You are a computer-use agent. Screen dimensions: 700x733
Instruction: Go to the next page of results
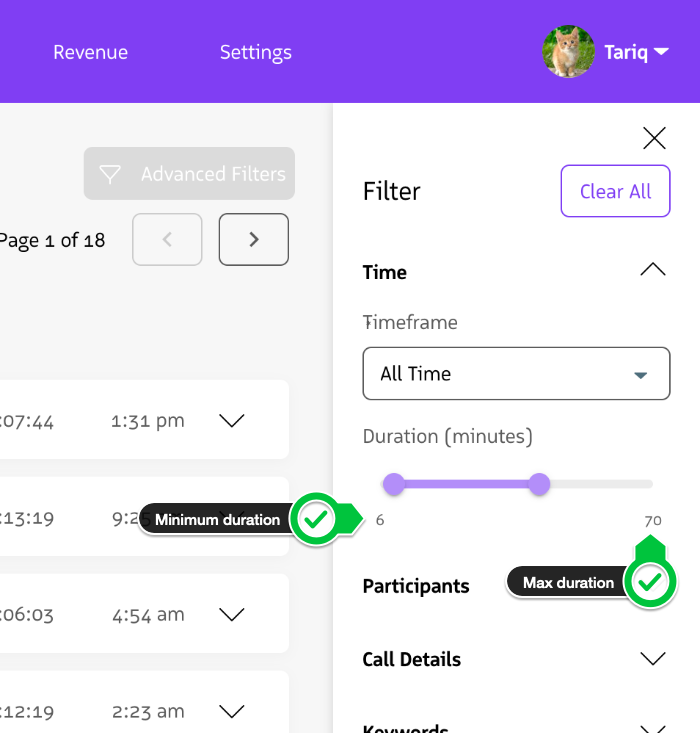click(254, 240)
